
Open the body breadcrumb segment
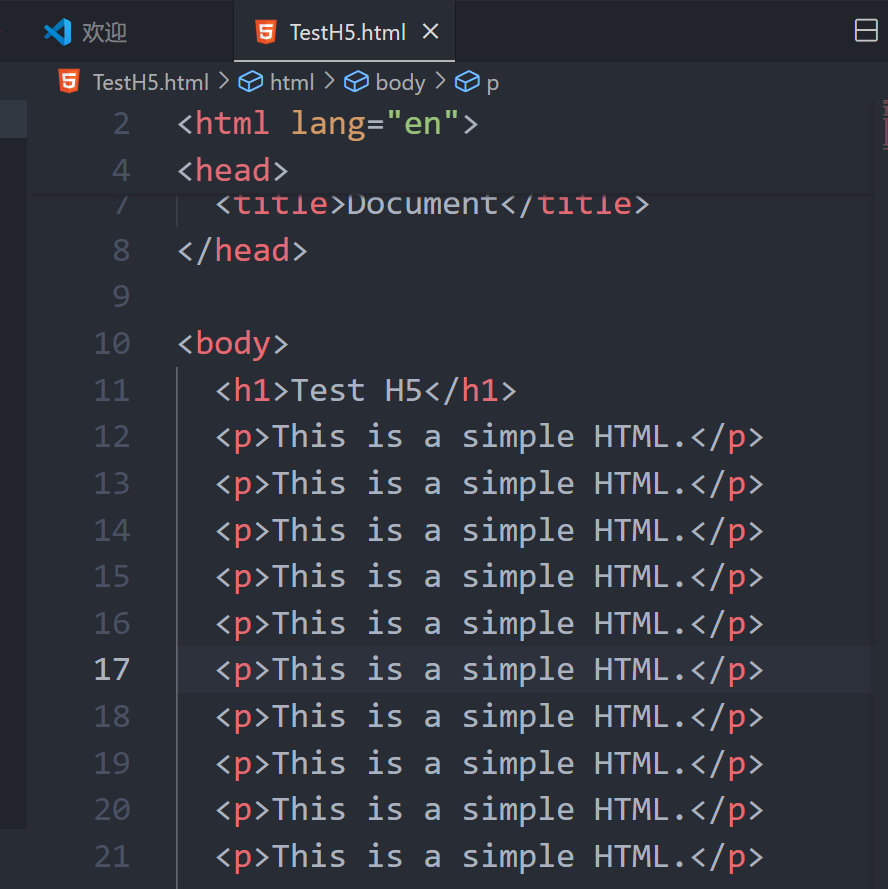pyautogui.click(x=400, y=83)
